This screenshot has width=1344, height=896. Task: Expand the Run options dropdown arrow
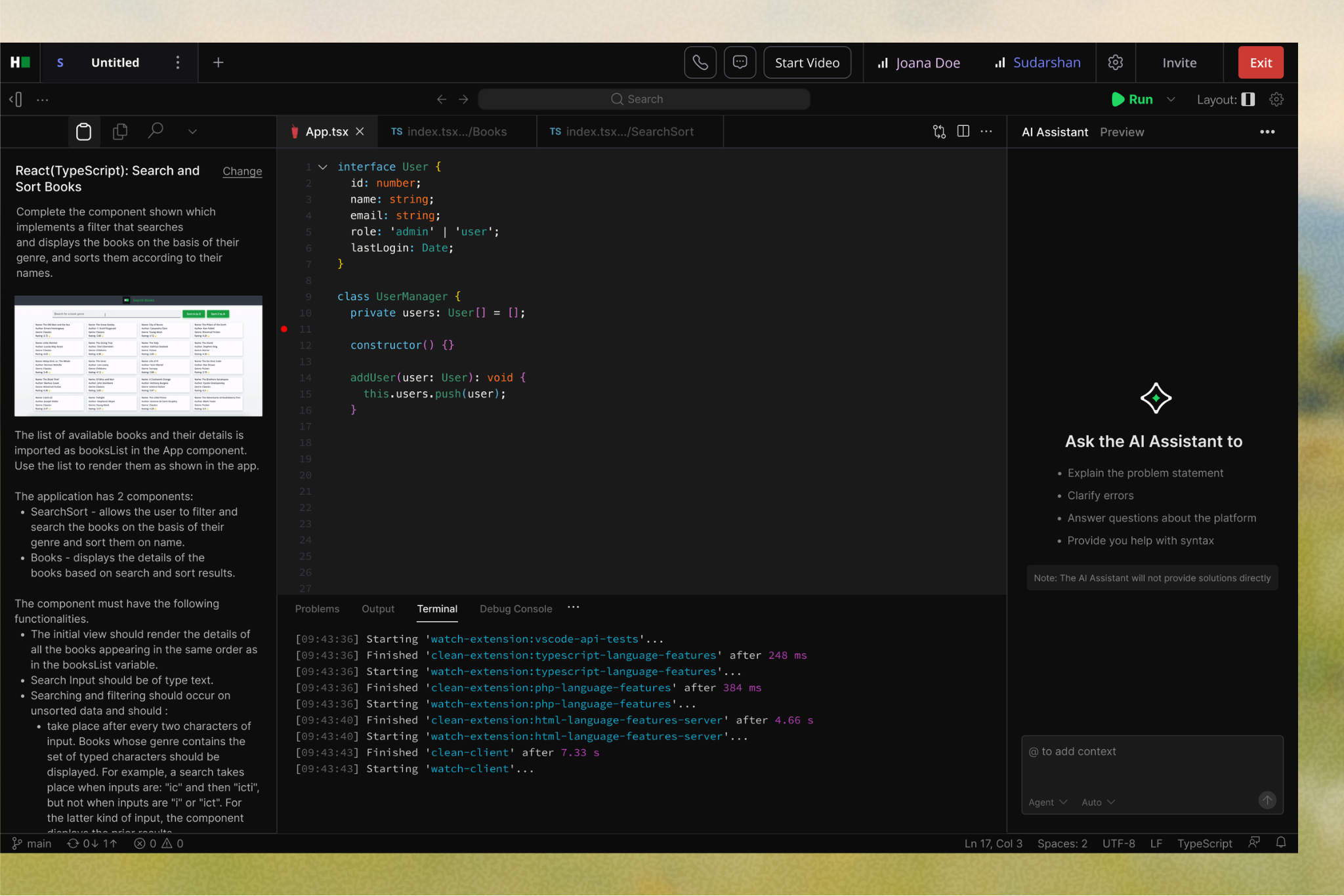(1171, 100)
